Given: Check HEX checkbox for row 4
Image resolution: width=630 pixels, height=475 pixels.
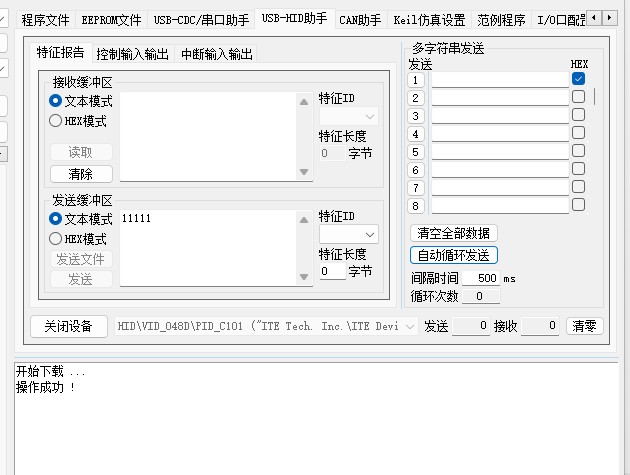Looking at the screenshot, I should pos(579,133).
